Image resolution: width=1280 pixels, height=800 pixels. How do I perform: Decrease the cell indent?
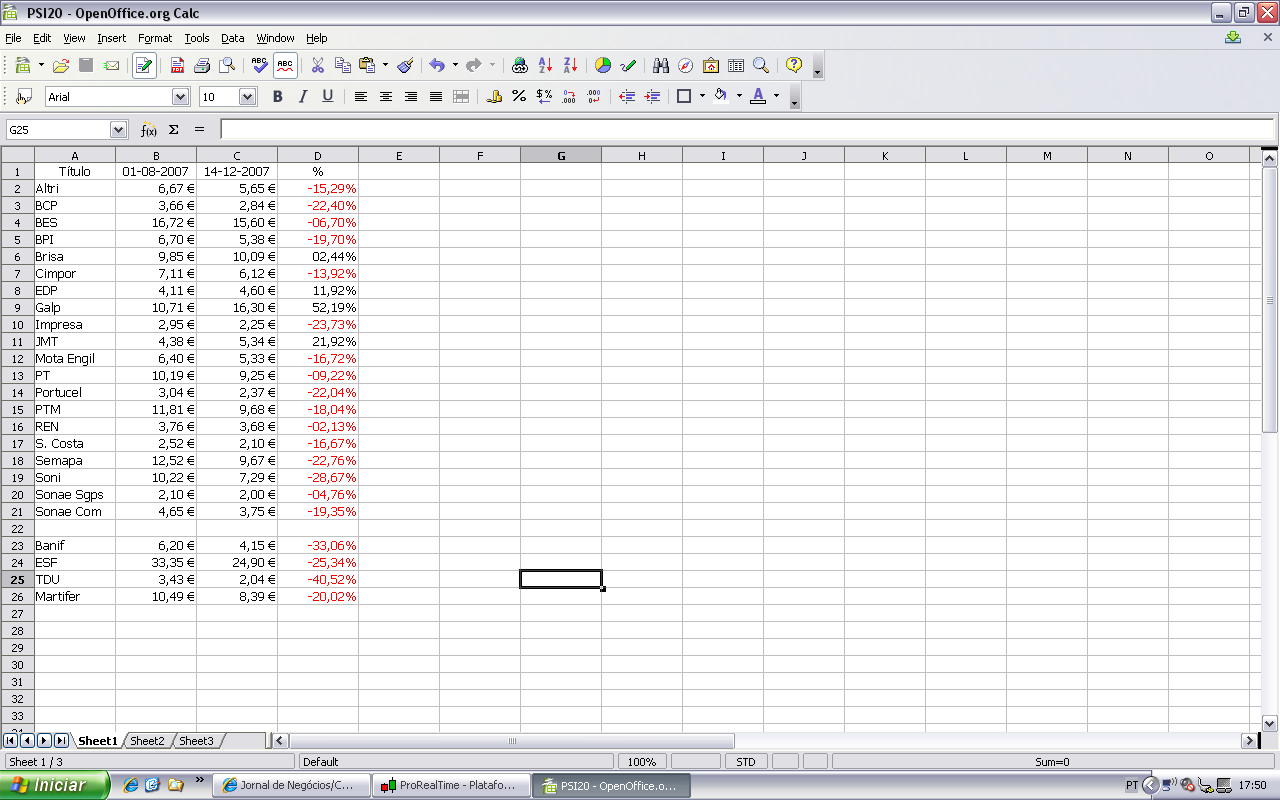click(627, 97)
